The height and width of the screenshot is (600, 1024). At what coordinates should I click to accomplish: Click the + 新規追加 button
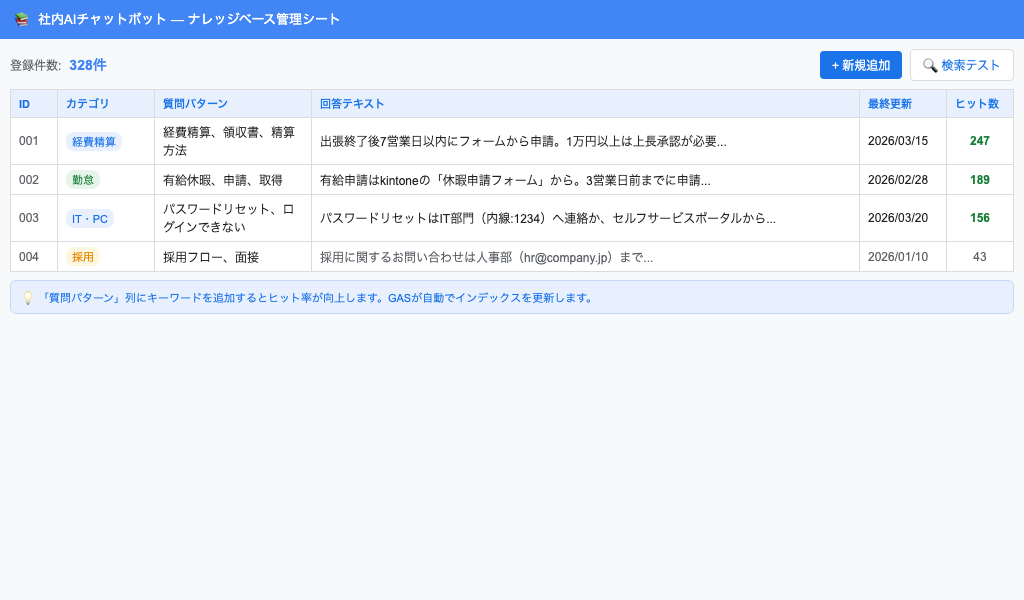pos(860,65)
